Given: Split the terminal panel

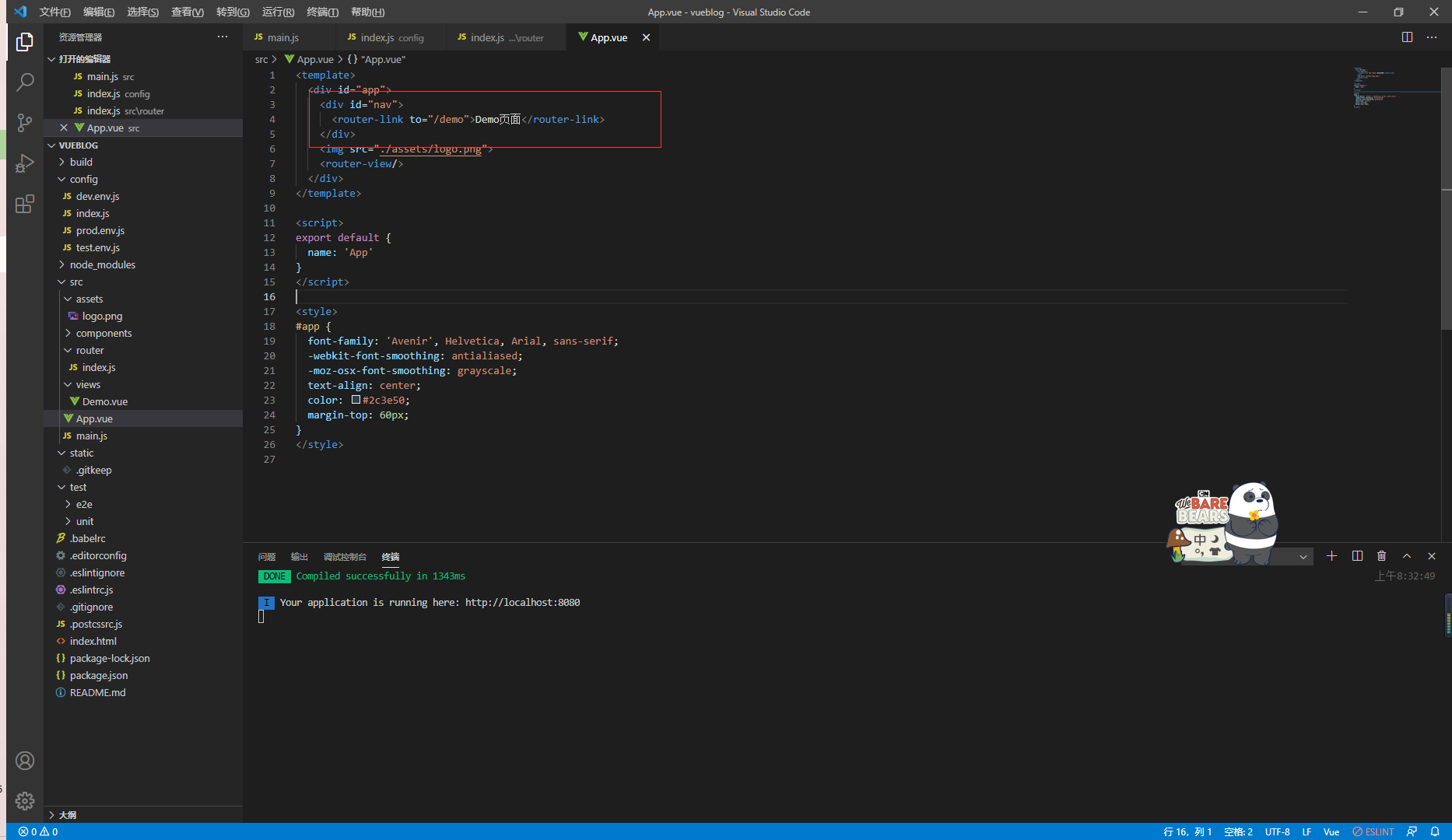Looking at the screenshot, I should point(1357,556).
